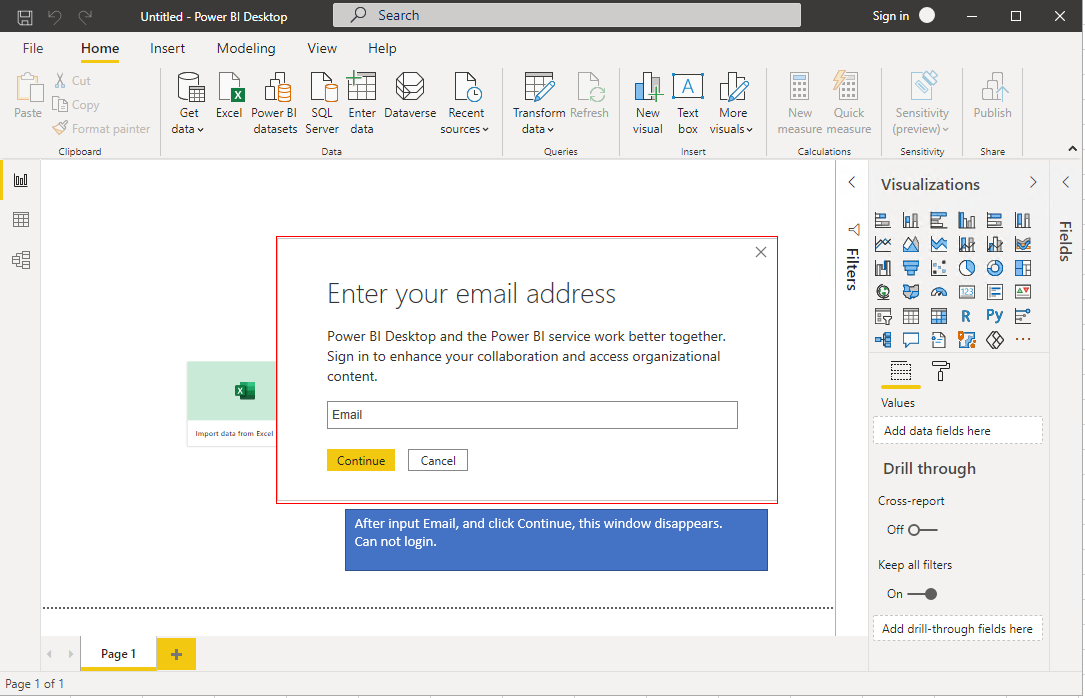Click the Redo arrow icon
This screenshot has height=698, width=1085.
pos(85,17)
